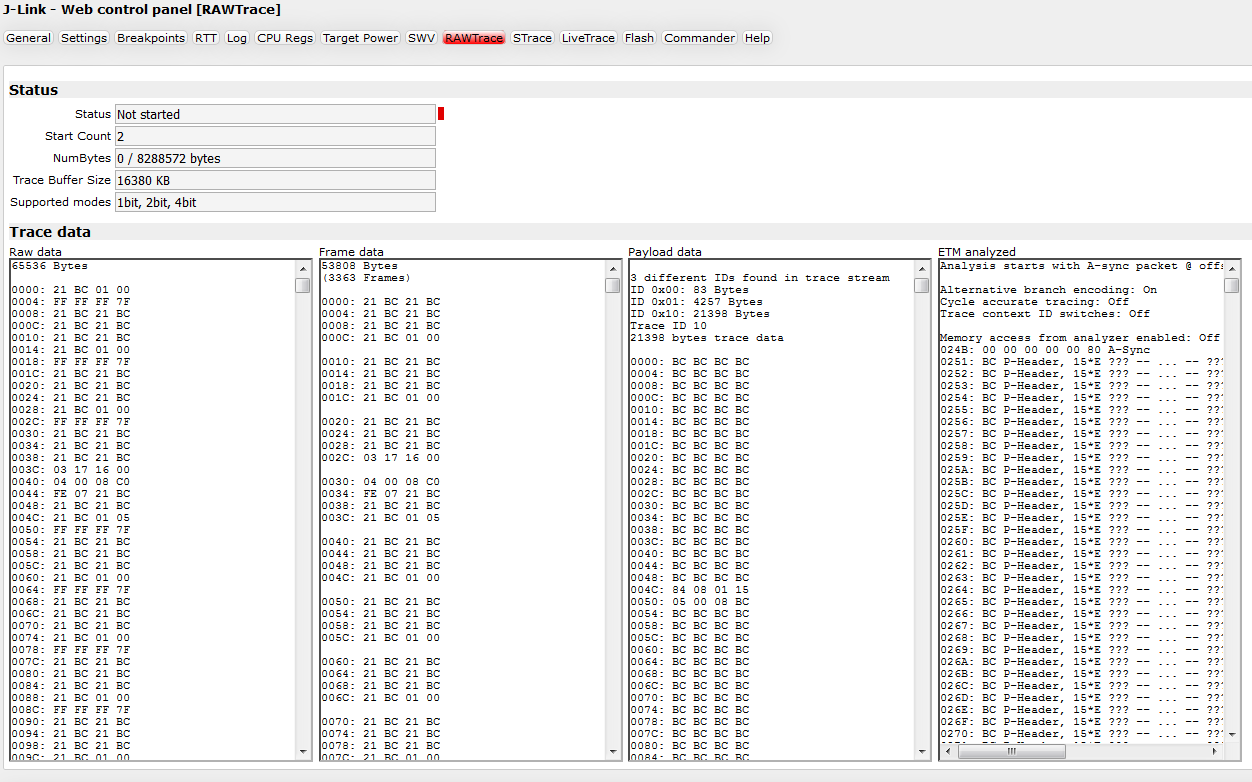This screenshot has width=1252, height=782.
Task: Open the Breakpoints tab
Action: pos(151,38)
